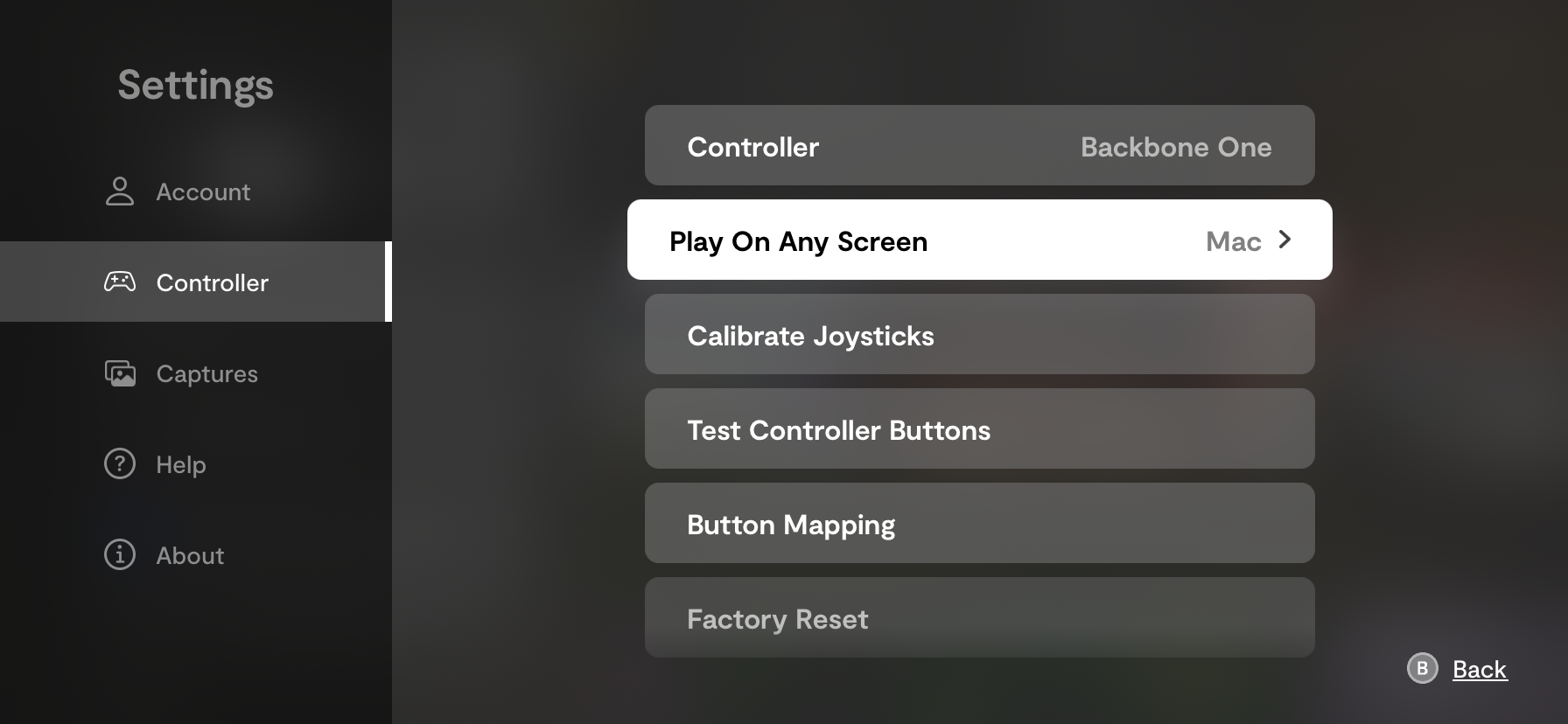Click the Back link
The height and width of the screenshot is (724, 1568).
[1480, 669]
